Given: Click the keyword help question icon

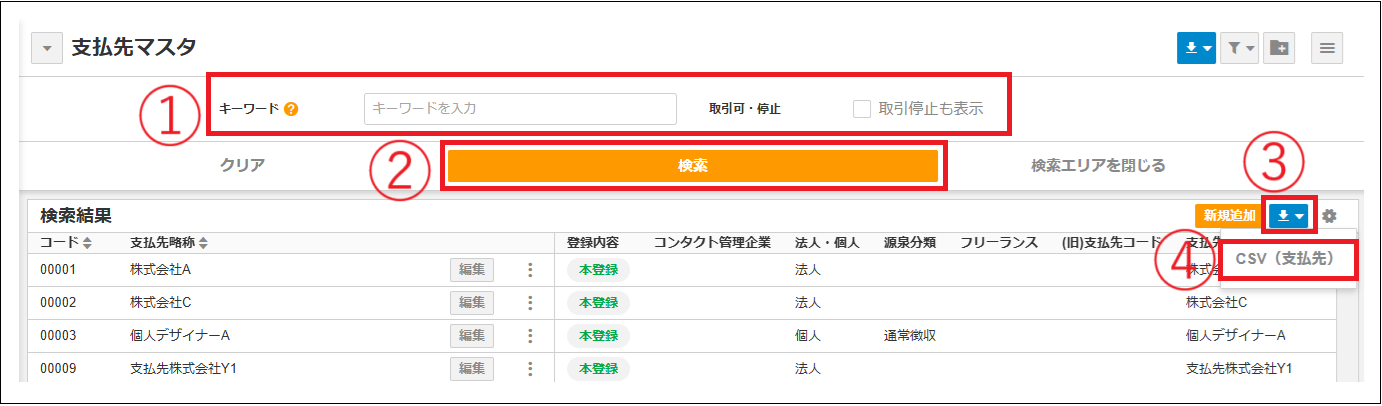Looking at the screenshot, I should [291, 108].
